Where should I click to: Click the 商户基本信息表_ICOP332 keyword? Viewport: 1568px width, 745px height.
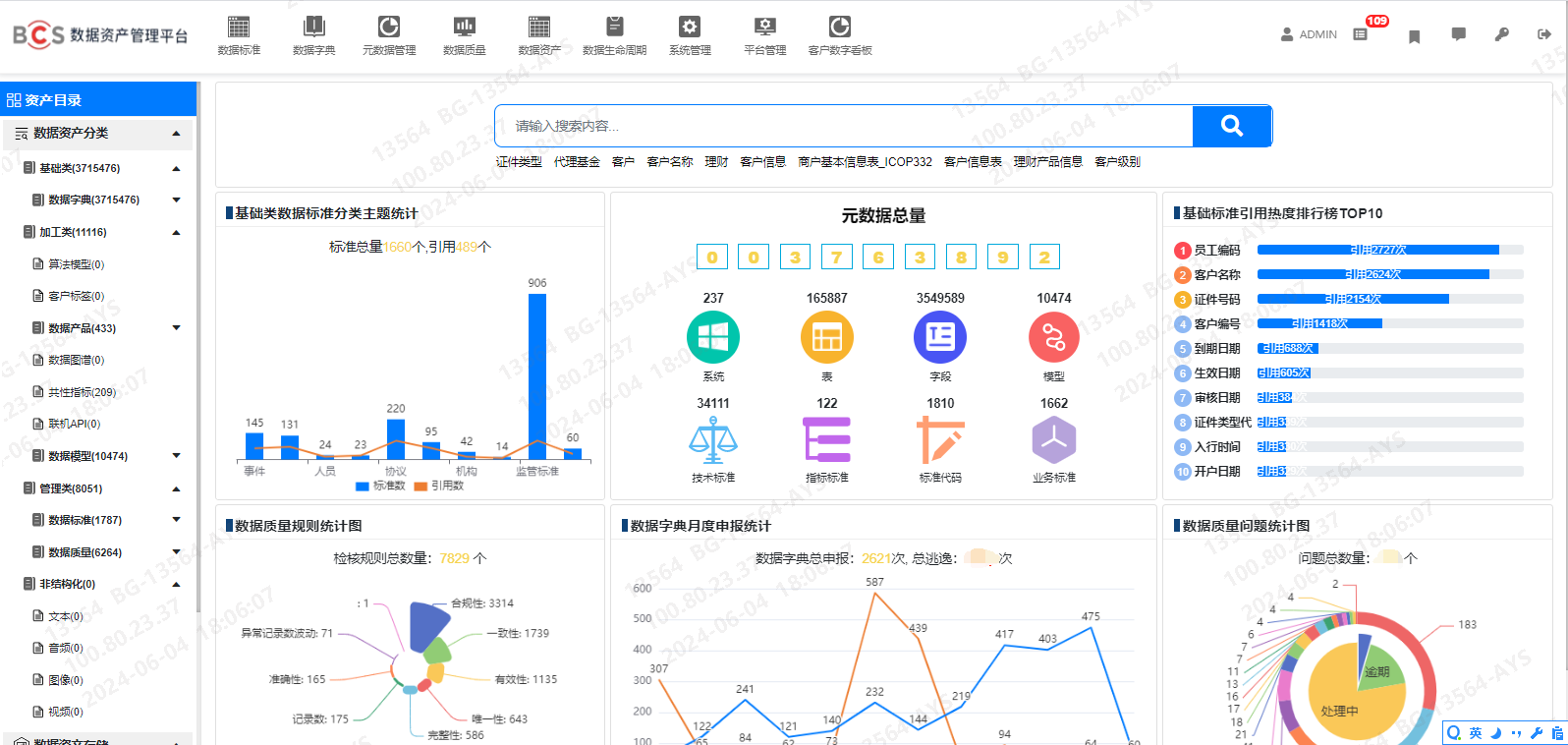[865, 162]
